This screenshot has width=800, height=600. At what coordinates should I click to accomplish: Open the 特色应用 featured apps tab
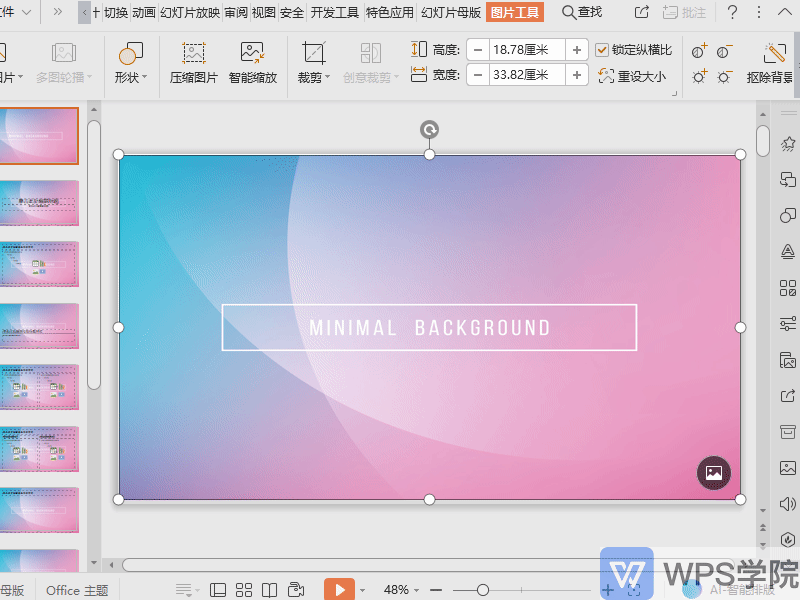pos(390,12)
